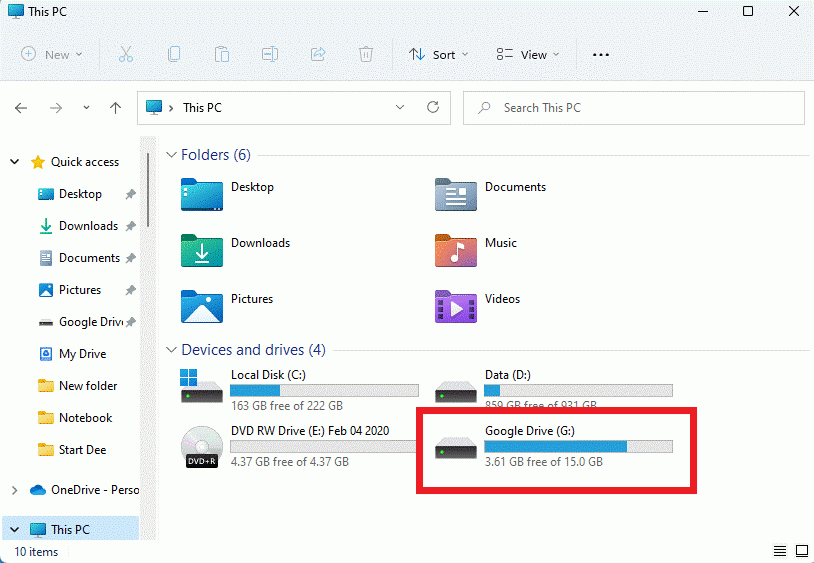The image size is (814, 563).
Task: Click the Share icon in toolbar
Action: (x=318, y=54)
